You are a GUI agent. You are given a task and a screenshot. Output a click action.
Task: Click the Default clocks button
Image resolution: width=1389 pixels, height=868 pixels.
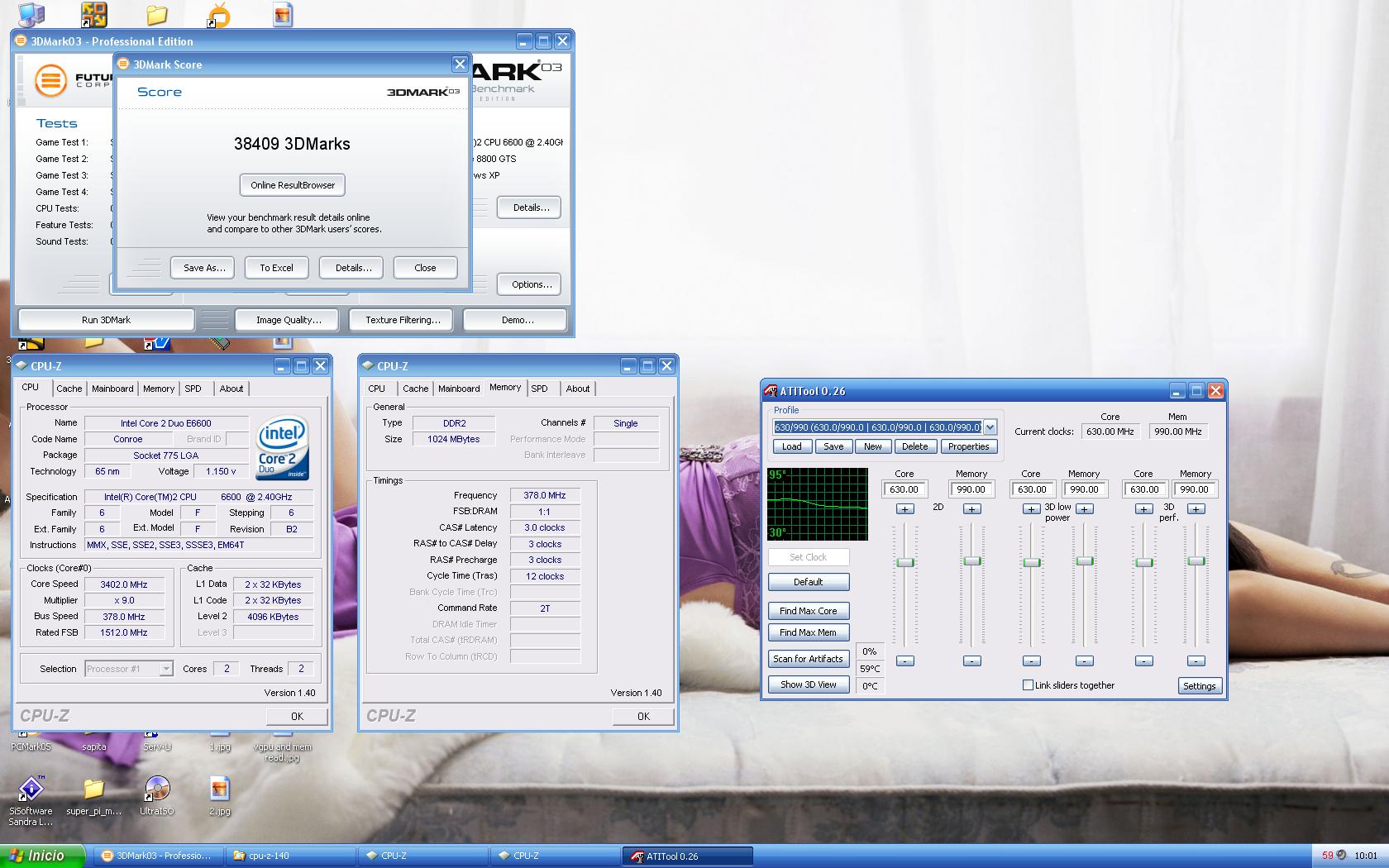pyautogui.click(x=809, y=582)
